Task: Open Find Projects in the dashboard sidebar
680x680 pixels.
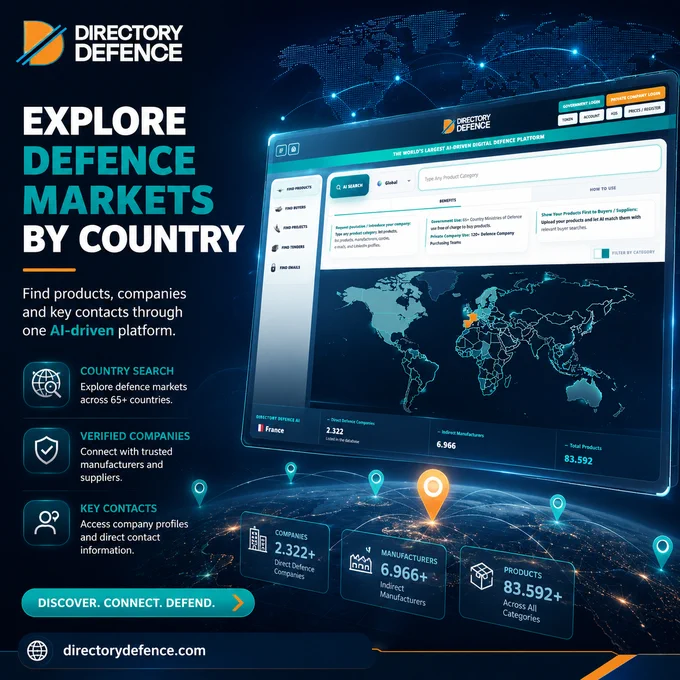Action: pos(291,228)
